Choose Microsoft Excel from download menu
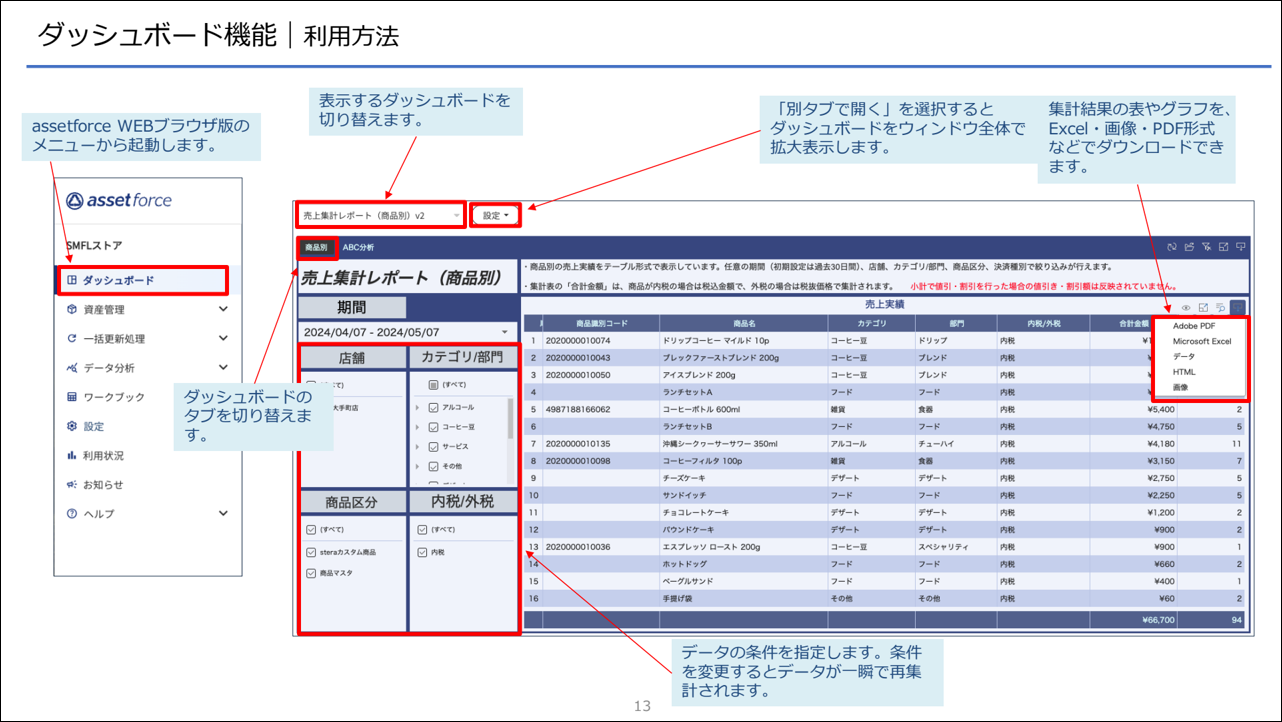The height and width of the screenshot is (722, 1282). 1201,341
